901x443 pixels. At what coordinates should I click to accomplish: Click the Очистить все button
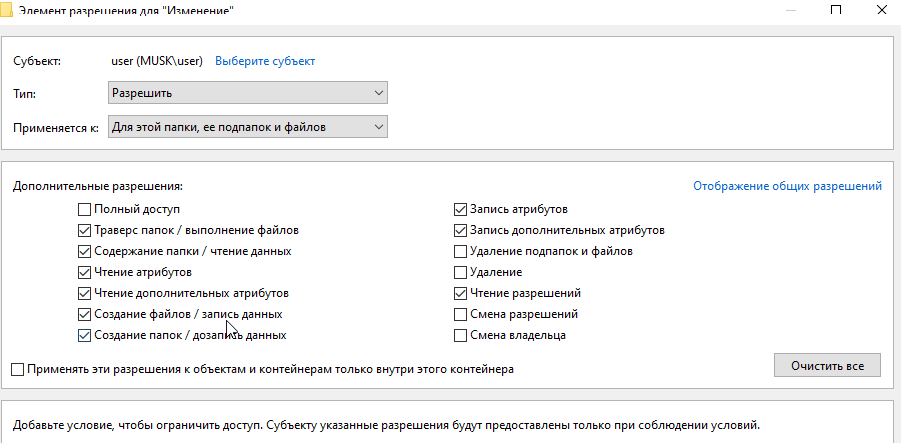coord(827,365)
